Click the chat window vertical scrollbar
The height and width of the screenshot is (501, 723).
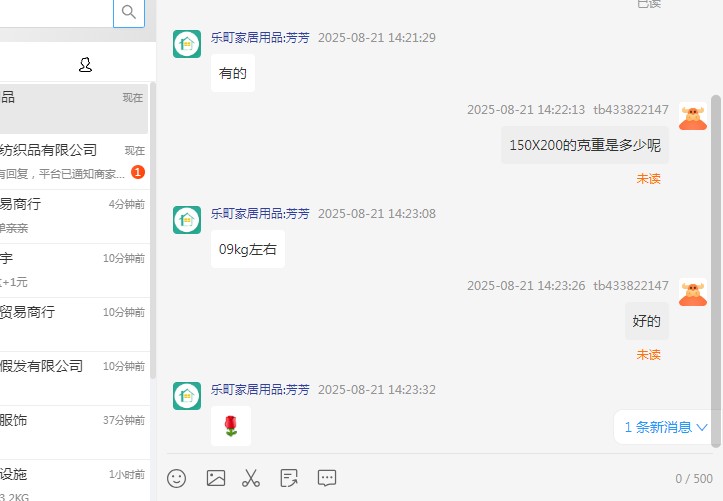[x=716, y=271]
